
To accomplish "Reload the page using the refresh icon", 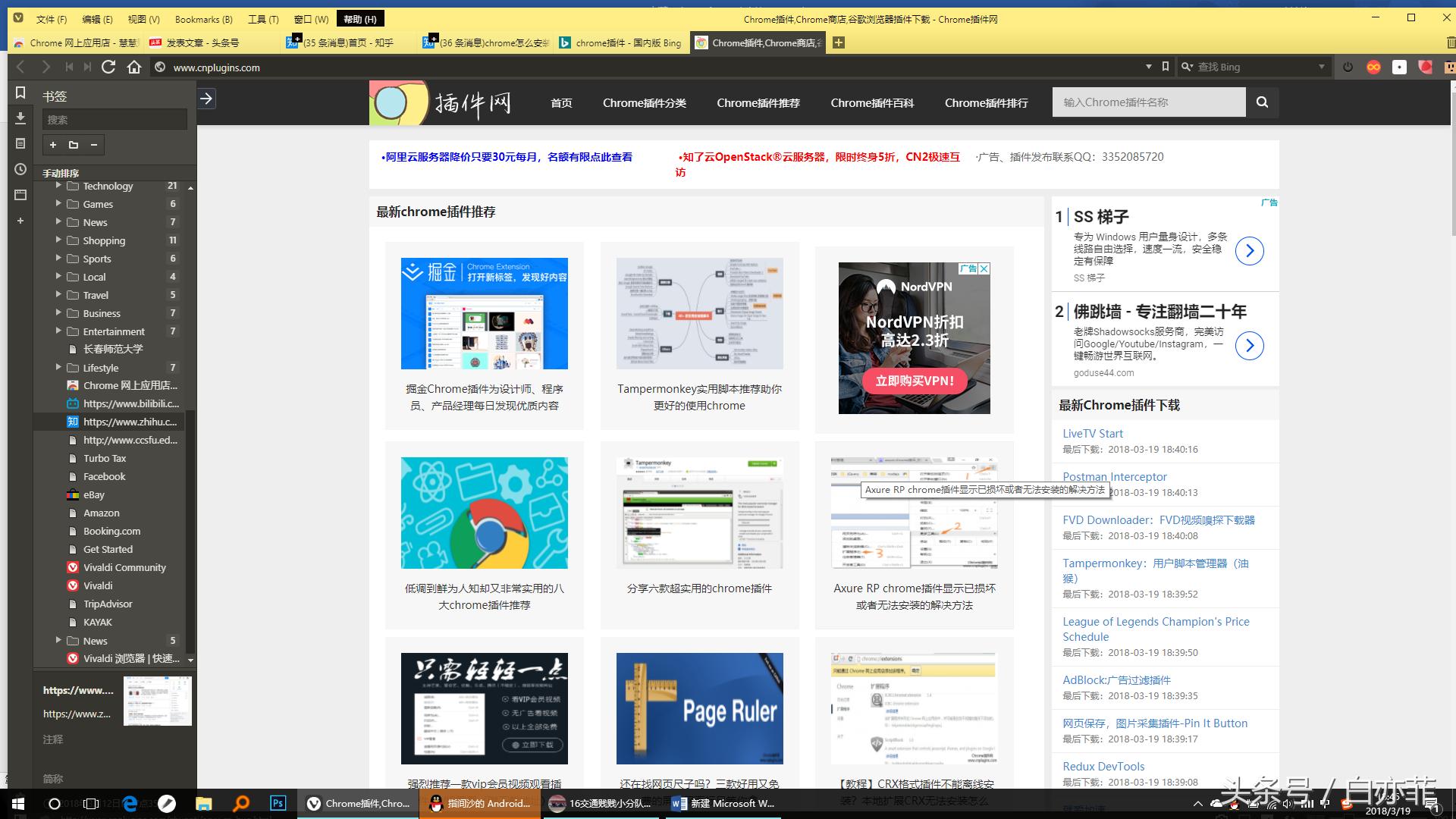I will 108,67.
